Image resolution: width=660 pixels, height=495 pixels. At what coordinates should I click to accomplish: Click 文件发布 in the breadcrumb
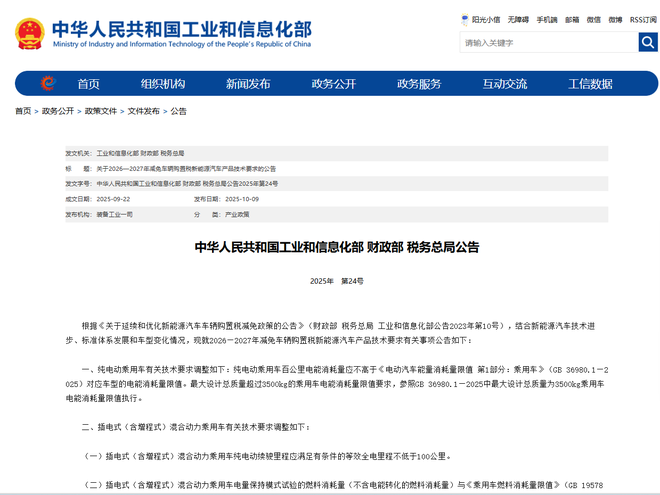pos(143,111)
